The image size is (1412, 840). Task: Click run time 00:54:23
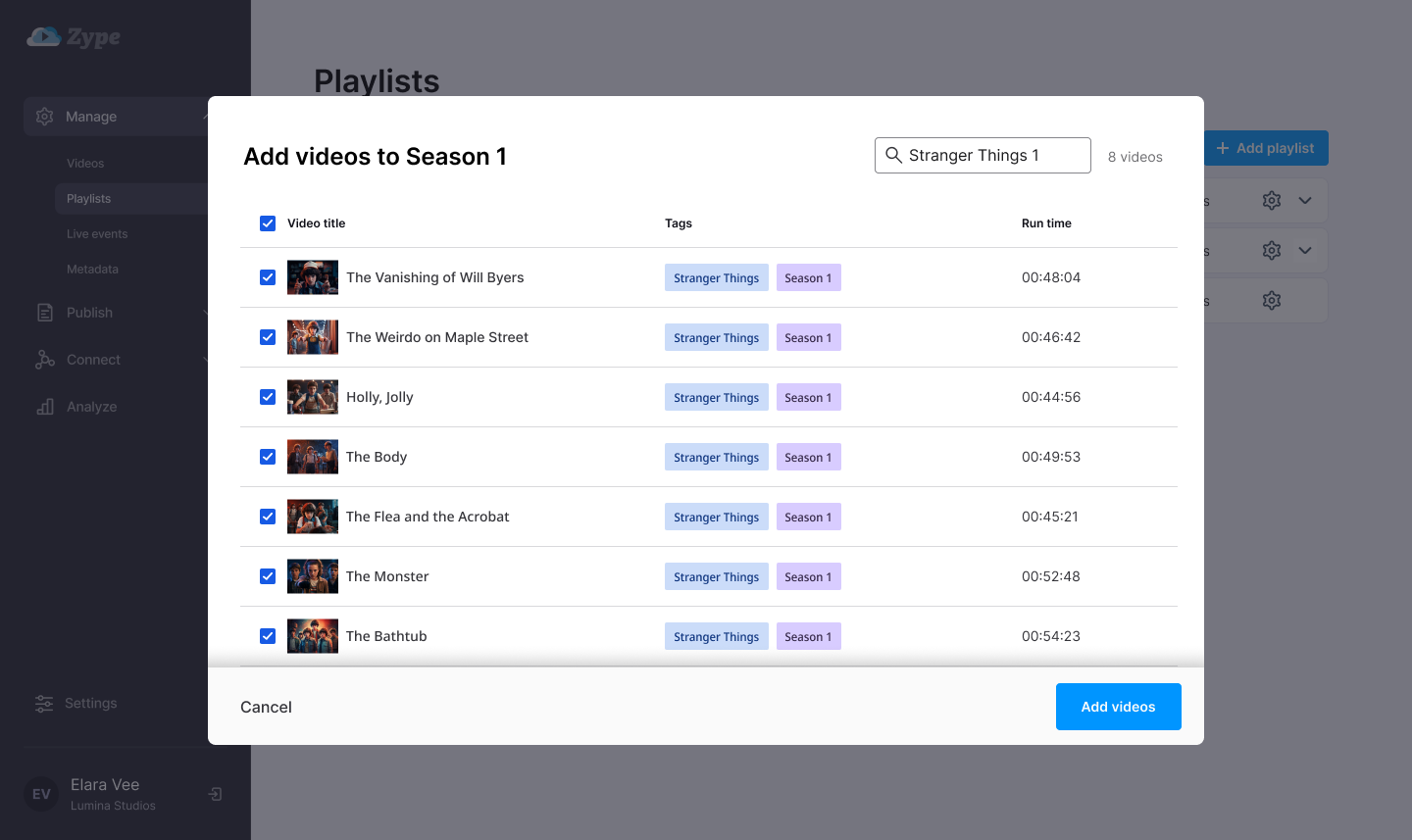1051,636
